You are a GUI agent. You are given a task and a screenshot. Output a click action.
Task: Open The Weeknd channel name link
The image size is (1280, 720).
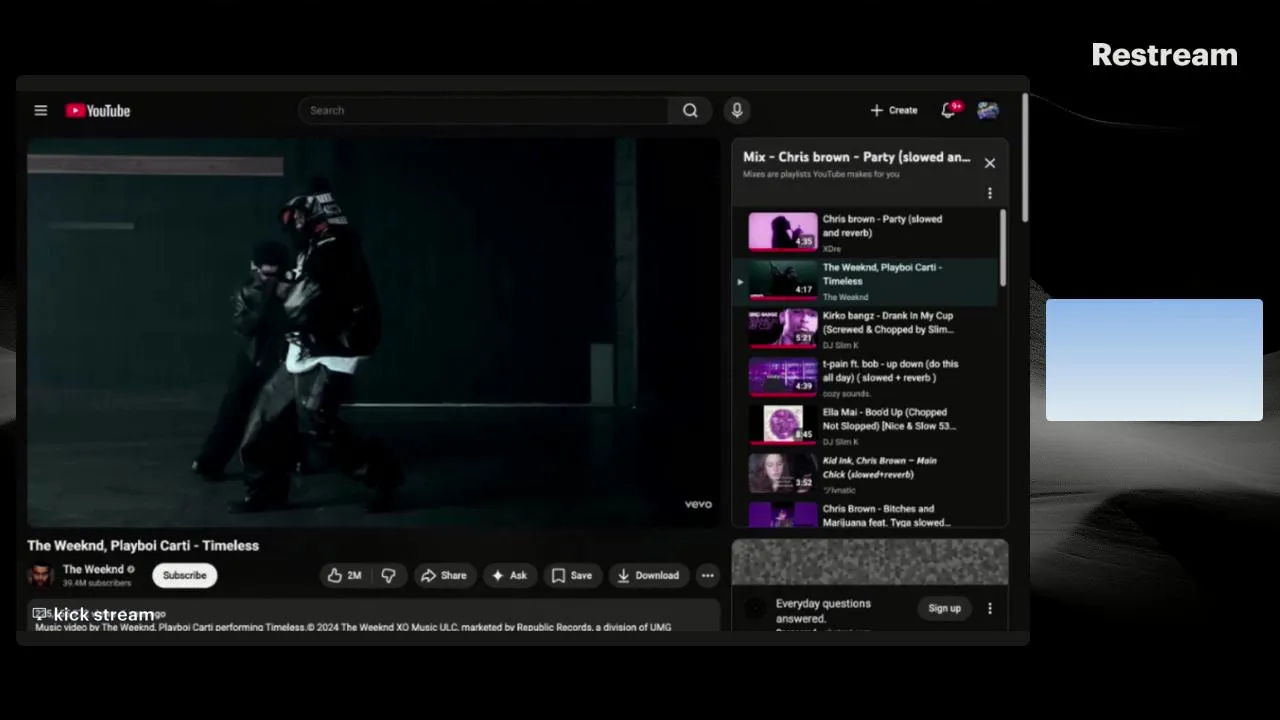coord(93,569)
